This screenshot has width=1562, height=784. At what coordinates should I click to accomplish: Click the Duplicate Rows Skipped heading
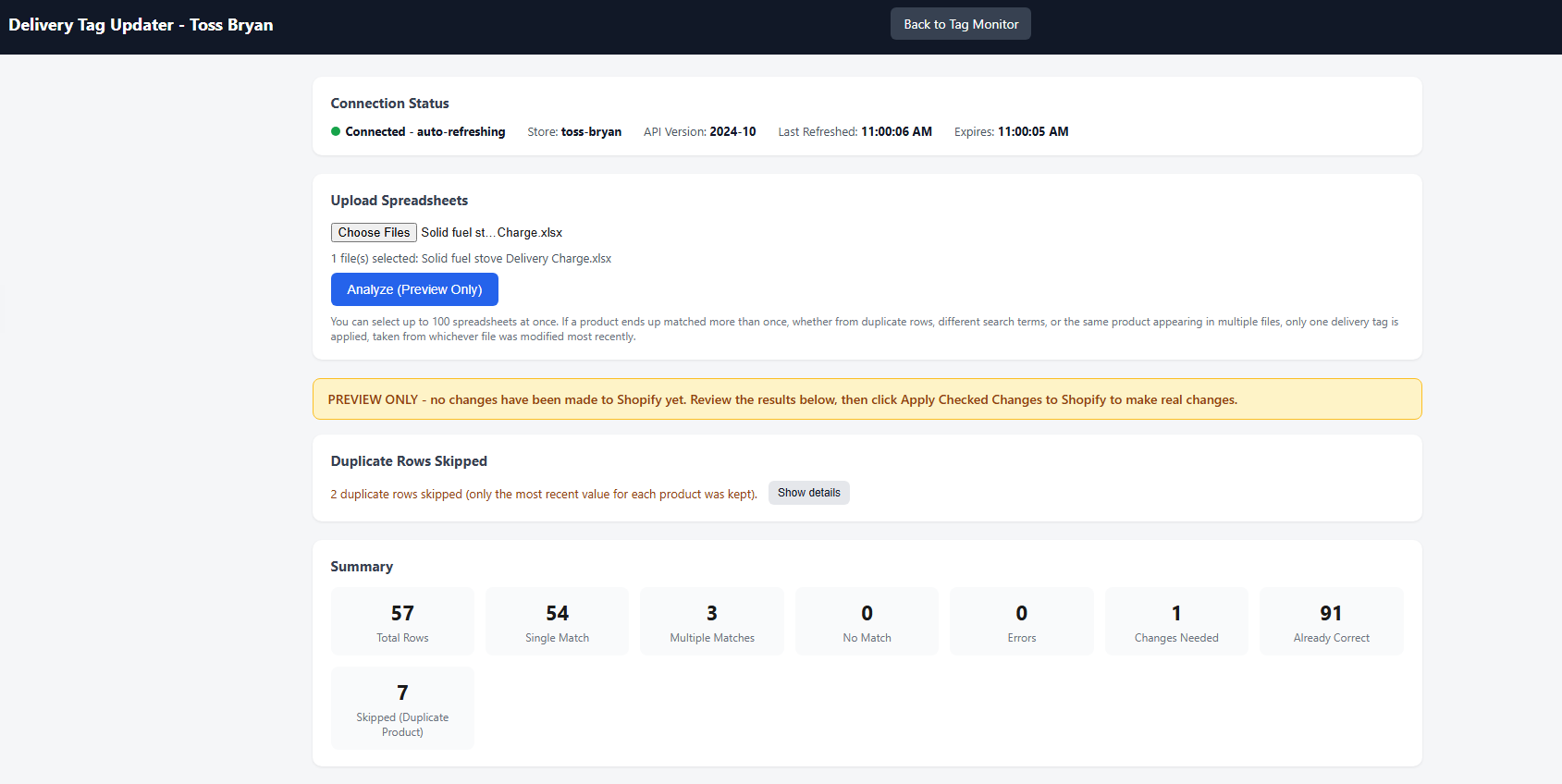point(409,461)
